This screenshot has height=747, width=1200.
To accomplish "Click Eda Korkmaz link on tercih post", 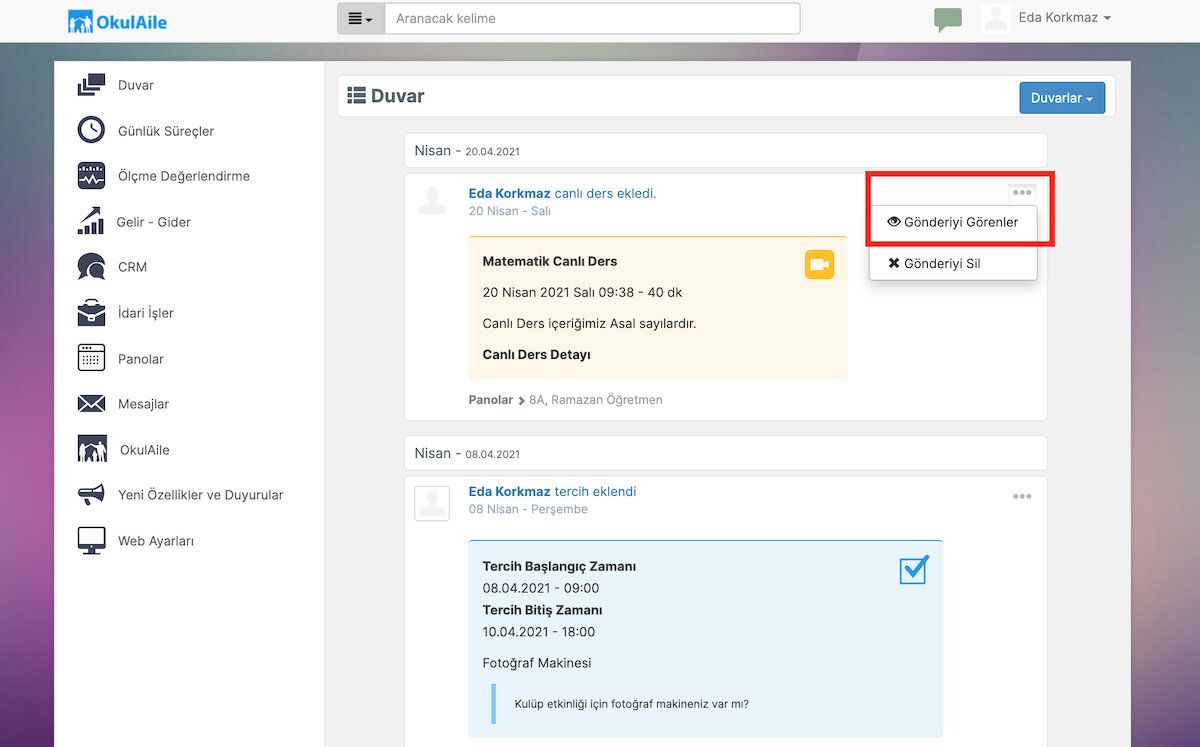I will 510,491.
